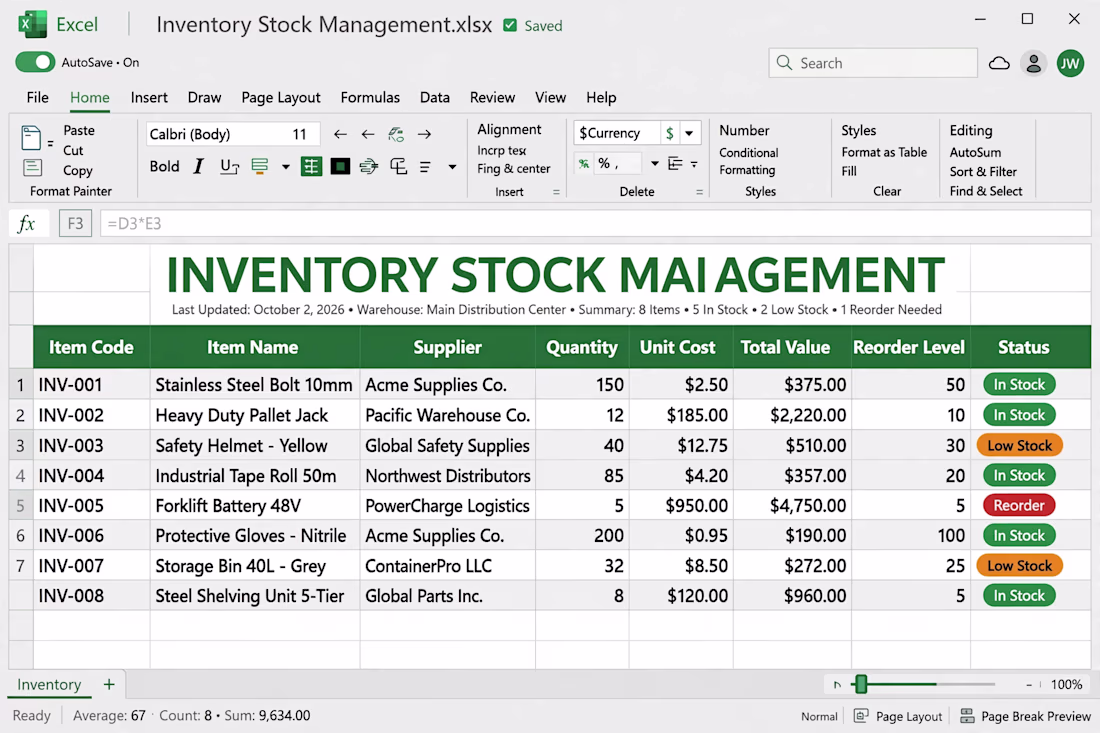Image resolution: width=1100 pixels, height=733 pixels.
Task: Click the green Saved checkmark box
Action: point(510,25)
